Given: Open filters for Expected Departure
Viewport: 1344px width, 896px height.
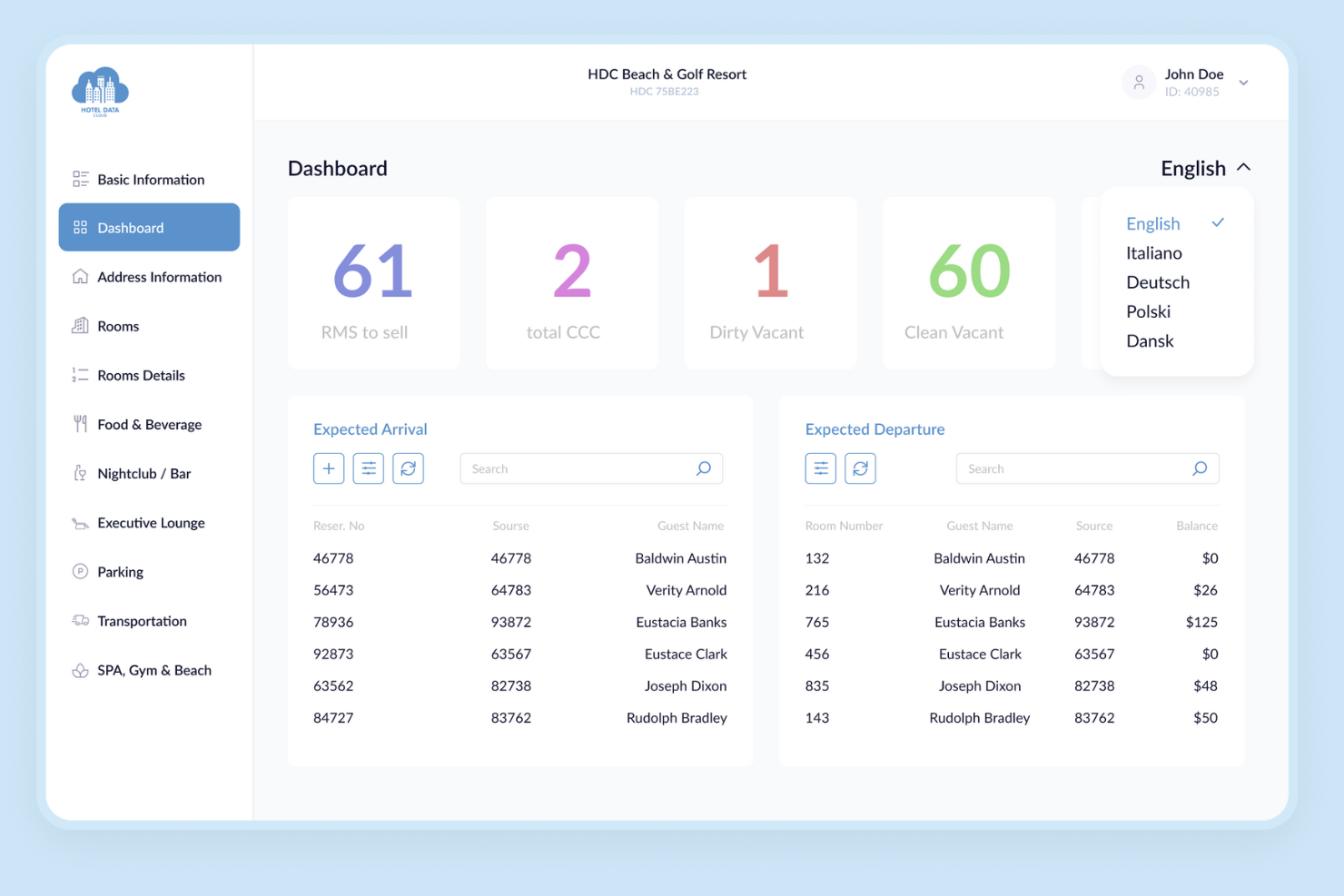Looking at the screenshot, I should [820, 468].
